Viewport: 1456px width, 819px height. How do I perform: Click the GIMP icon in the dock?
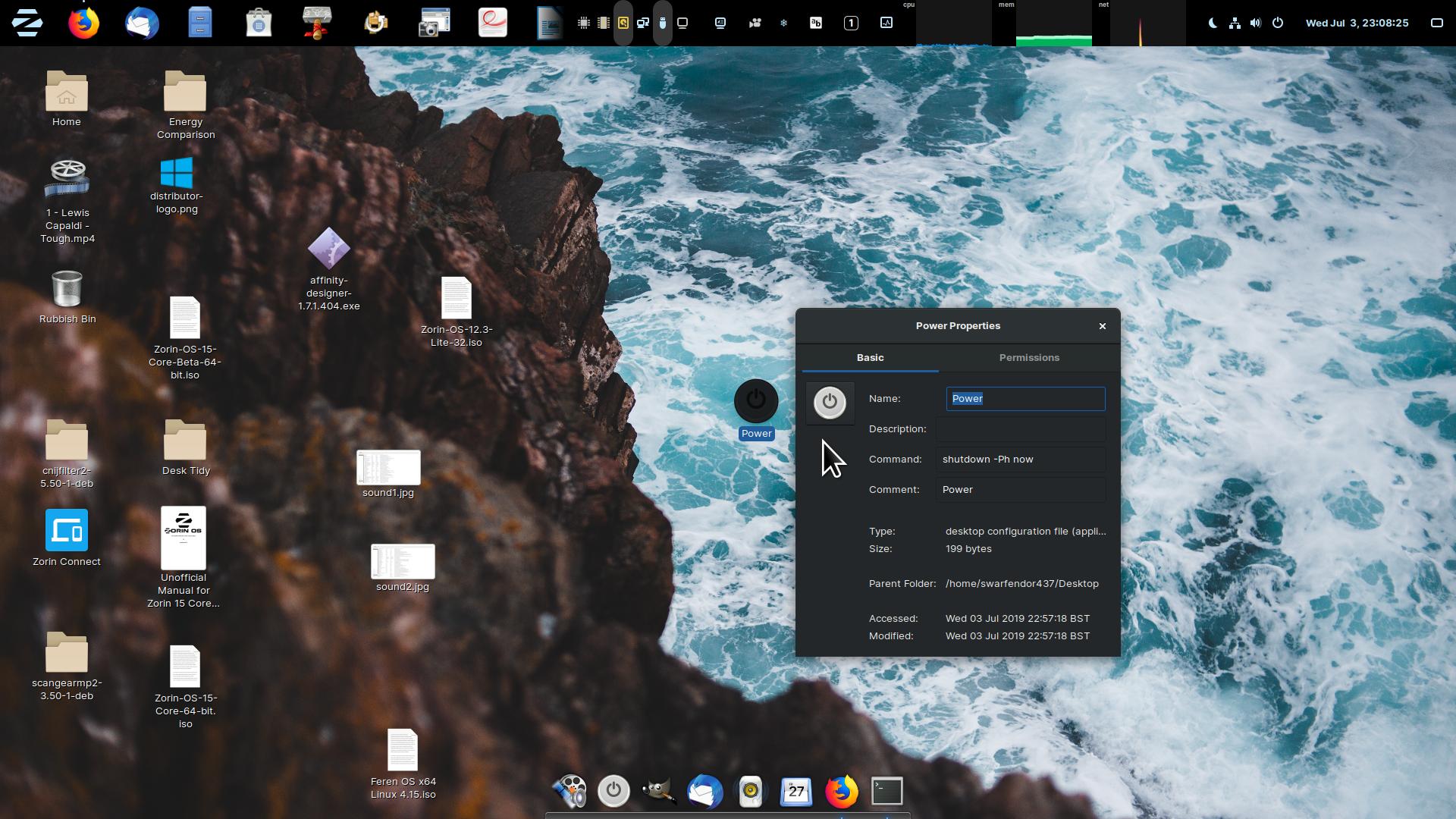click(658, 792)
